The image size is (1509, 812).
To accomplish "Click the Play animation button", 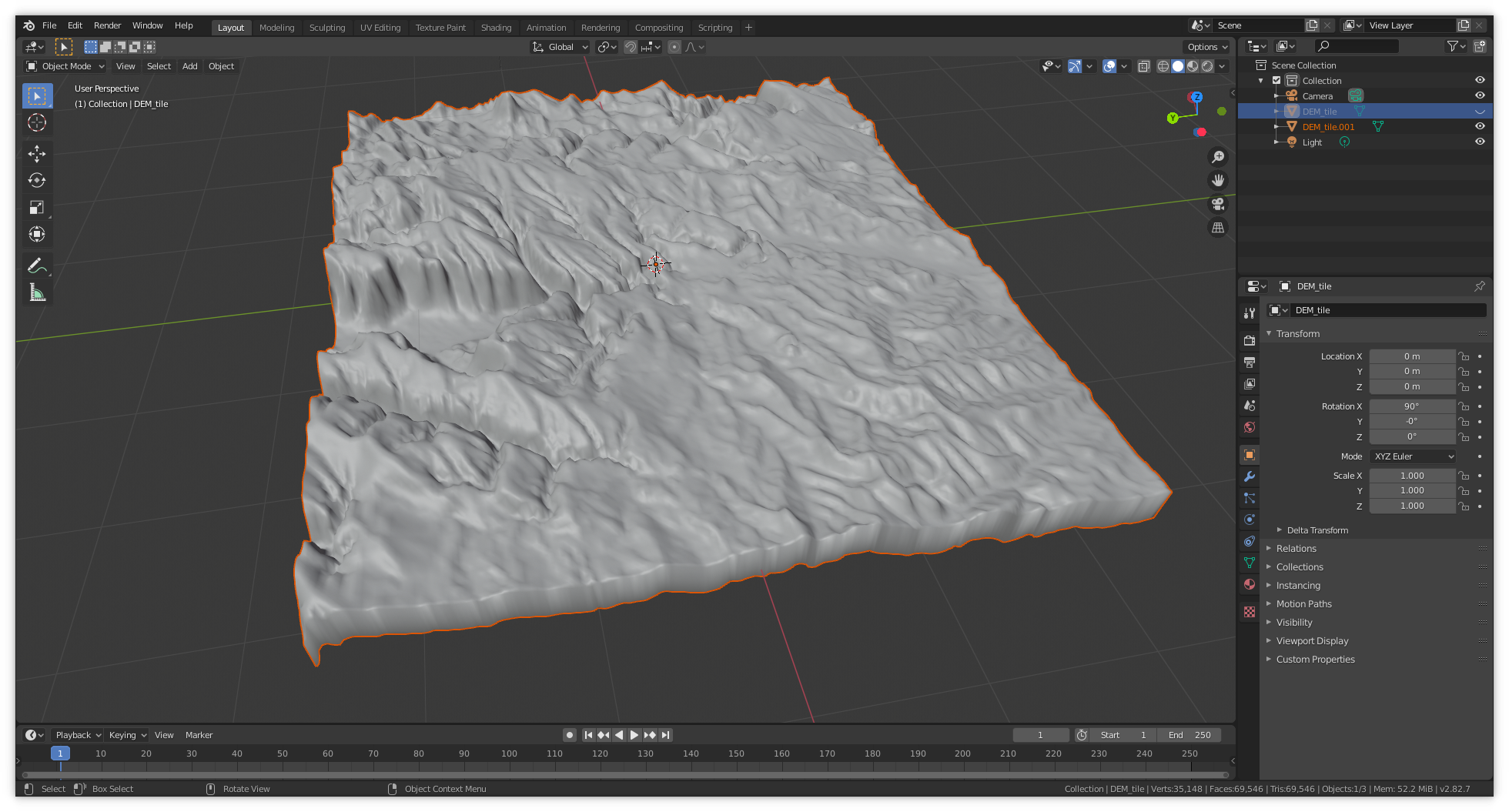I will click(634, 735).
